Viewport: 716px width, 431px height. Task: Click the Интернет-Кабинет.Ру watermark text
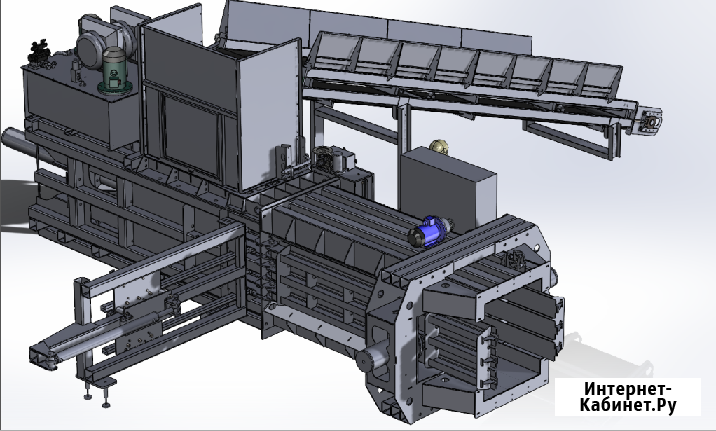pos(629,397)
